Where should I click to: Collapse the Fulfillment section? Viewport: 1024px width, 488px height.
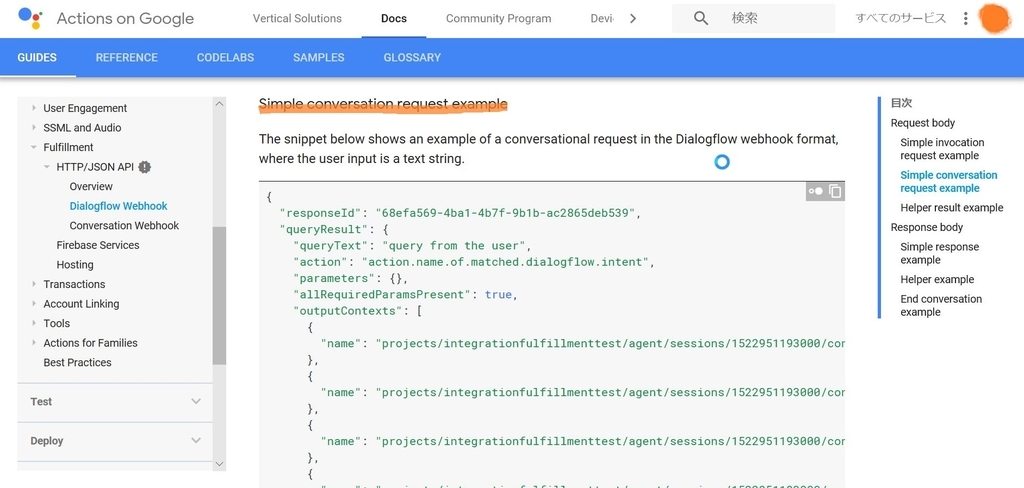[34, 148]
